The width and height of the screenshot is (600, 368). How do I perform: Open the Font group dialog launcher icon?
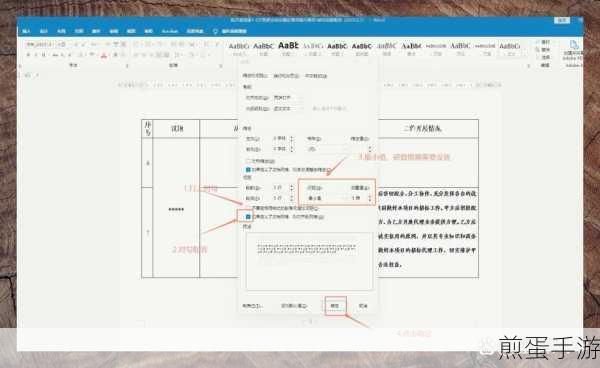127,66
